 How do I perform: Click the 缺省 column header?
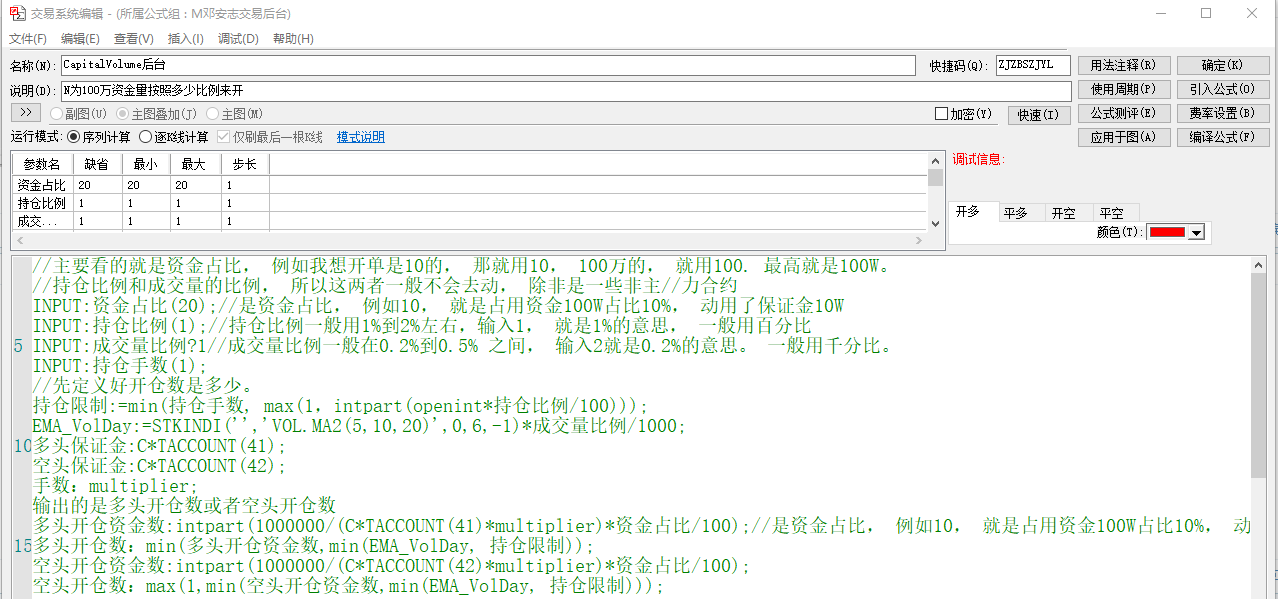tap(97, 164)
